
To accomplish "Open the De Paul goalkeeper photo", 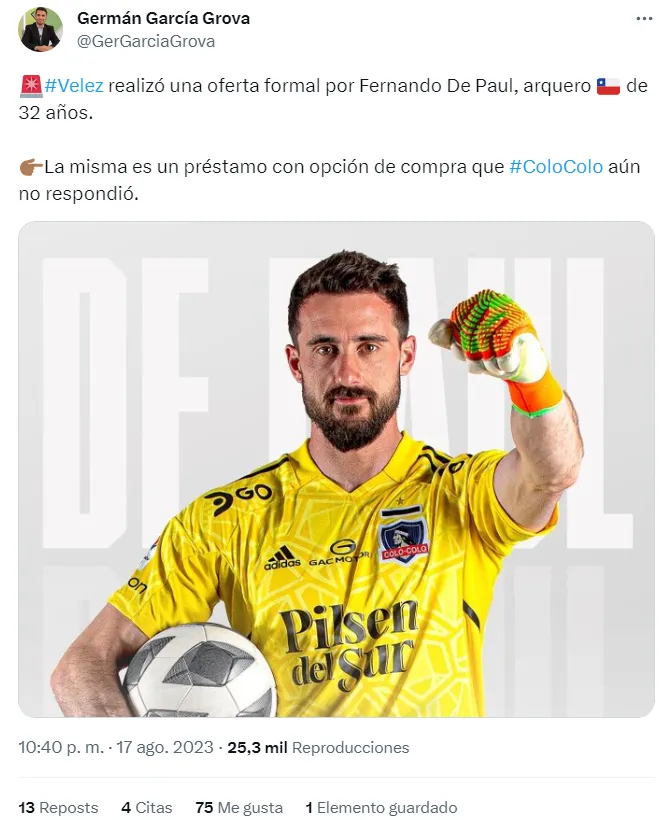I will coord(336,469).
